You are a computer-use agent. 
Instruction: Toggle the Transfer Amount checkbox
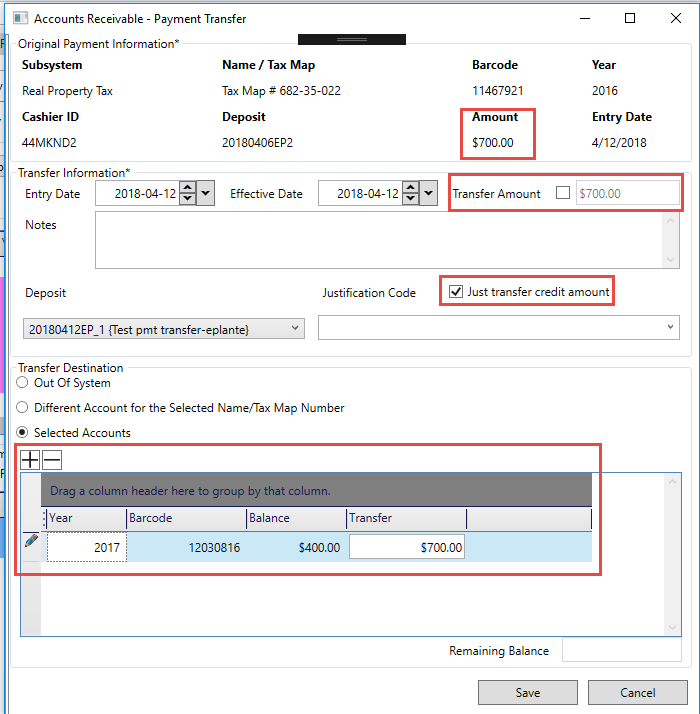click(x=562, y=193)
